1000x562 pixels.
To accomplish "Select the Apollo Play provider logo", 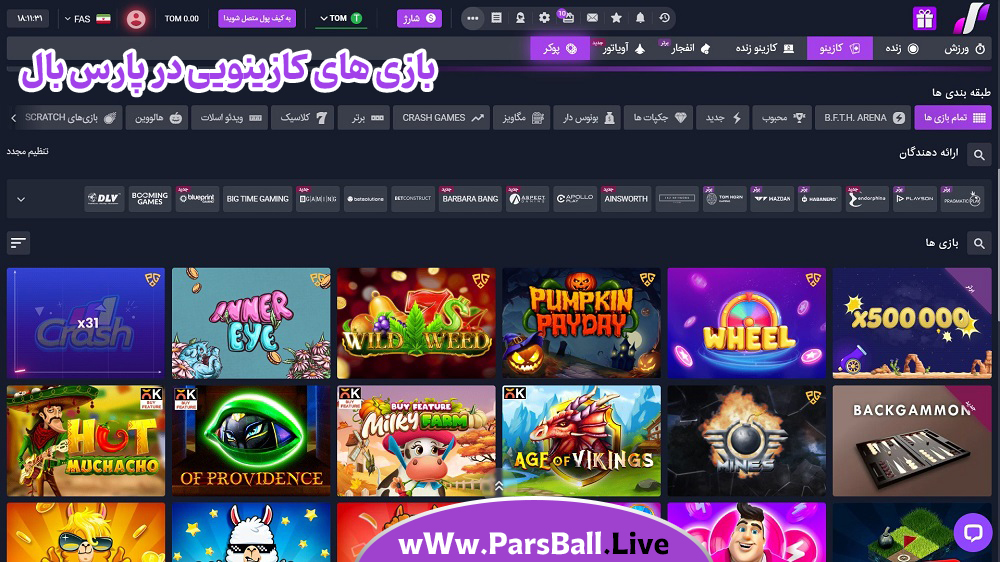I will (575, 199).
